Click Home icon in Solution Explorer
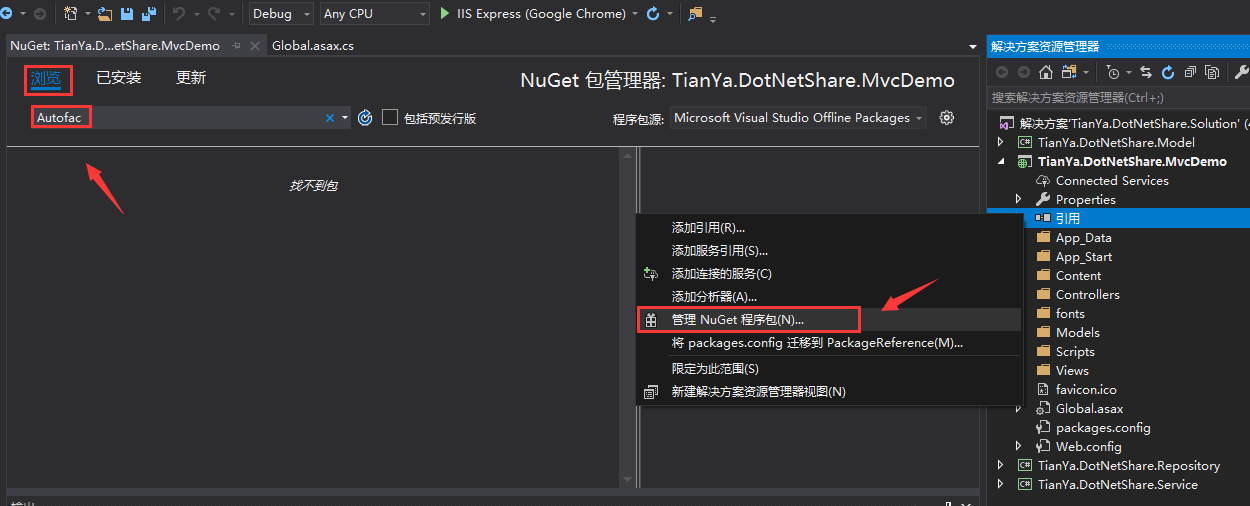1250x506 pixels. pos(1045,72)
